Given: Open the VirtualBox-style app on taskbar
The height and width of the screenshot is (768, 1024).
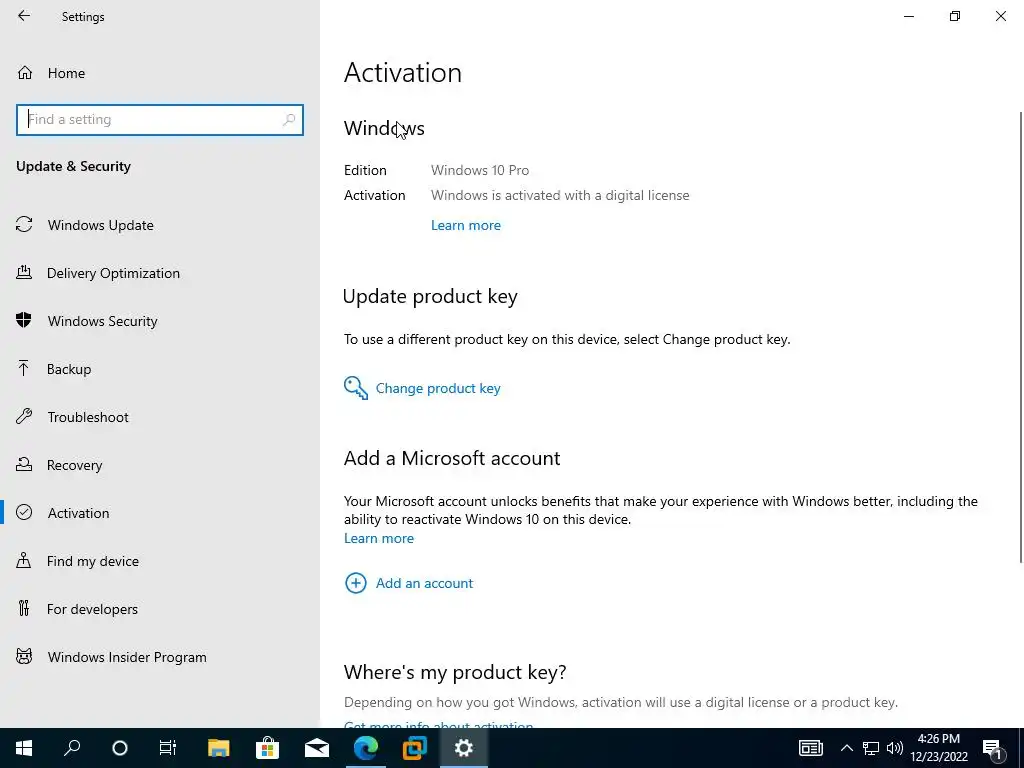Looking at the screenshot, I should 415,748.
